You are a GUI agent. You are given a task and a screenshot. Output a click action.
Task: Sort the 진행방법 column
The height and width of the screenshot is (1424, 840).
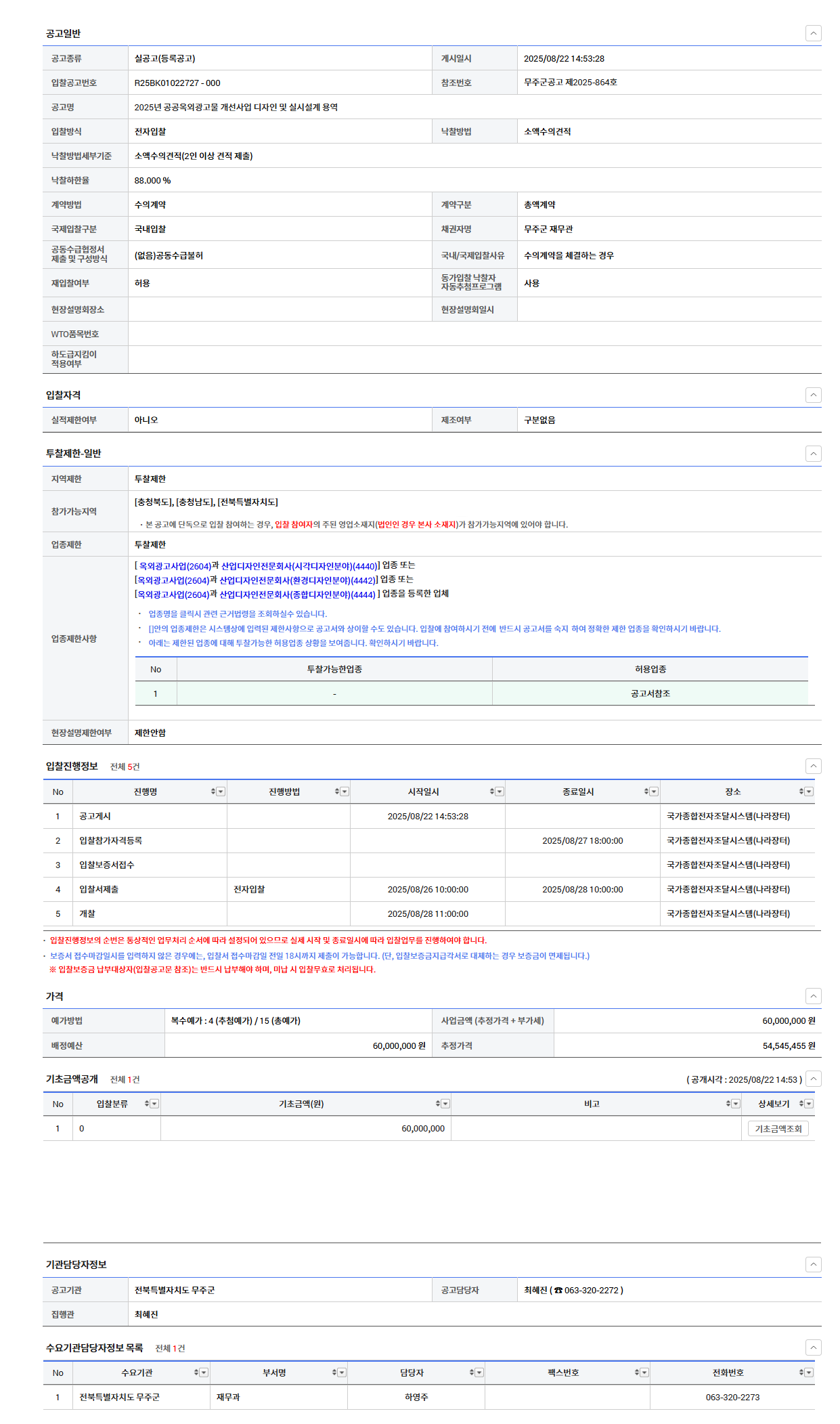336,792
